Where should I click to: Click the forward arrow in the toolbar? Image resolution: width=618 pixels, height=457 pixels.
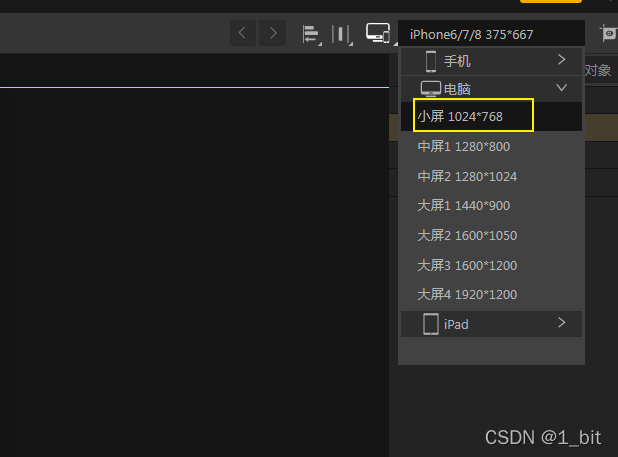273,33
